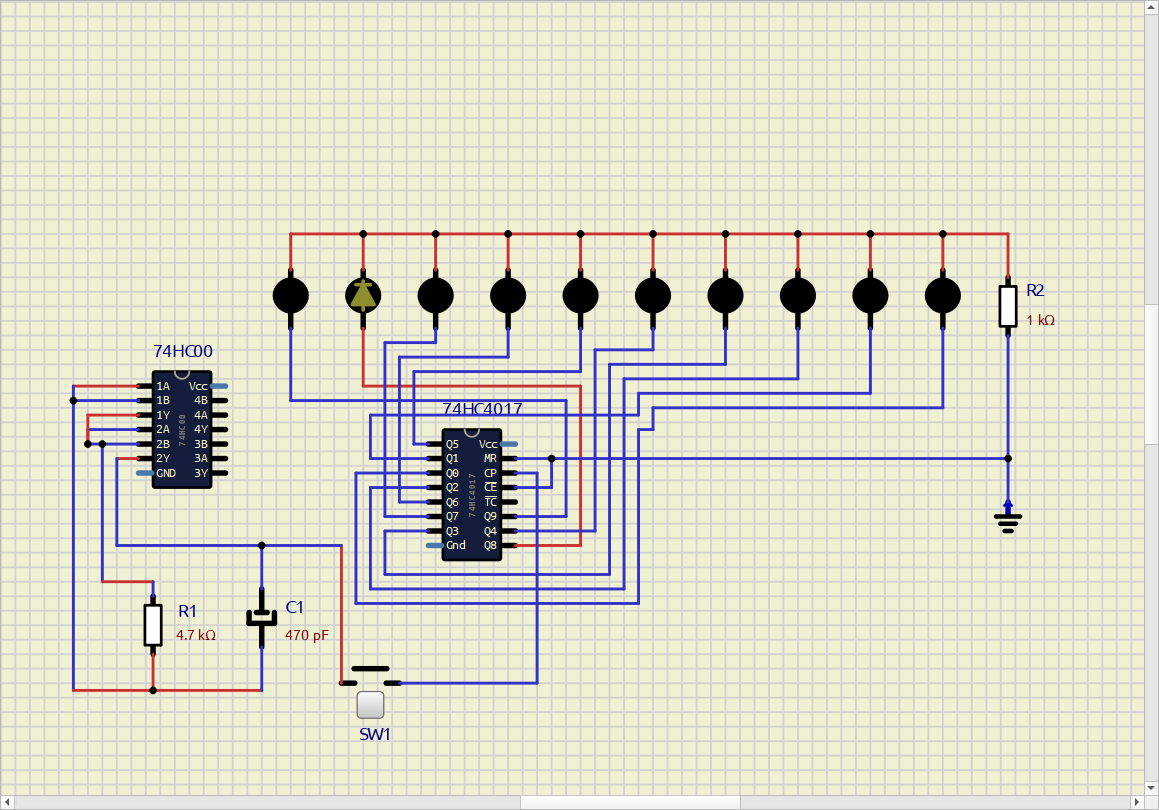Viewport: 1159px width, 810px height.
Task: Click the horizontal scrollbar thumb
Action: click(x=630, y=802)
